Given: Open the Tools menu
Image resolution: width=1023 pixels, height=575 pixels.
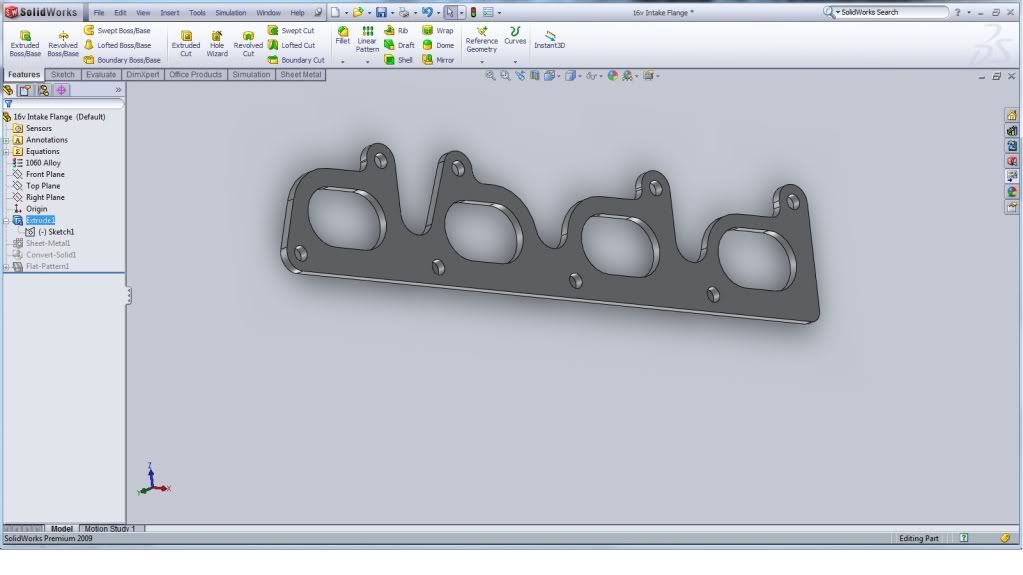Looking at the screenshot, I should [x=197, y=12].
